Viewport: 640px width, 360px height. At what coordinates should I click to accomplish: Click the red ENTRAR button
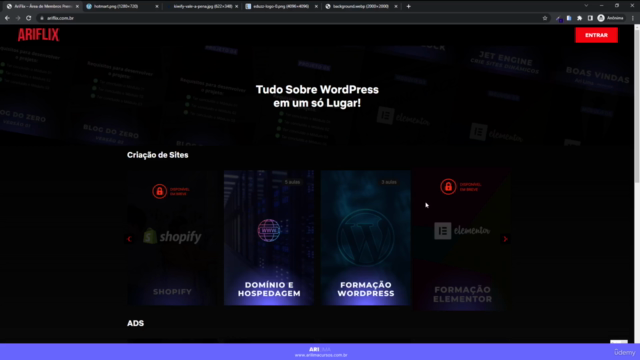click(x=596, y=35)
